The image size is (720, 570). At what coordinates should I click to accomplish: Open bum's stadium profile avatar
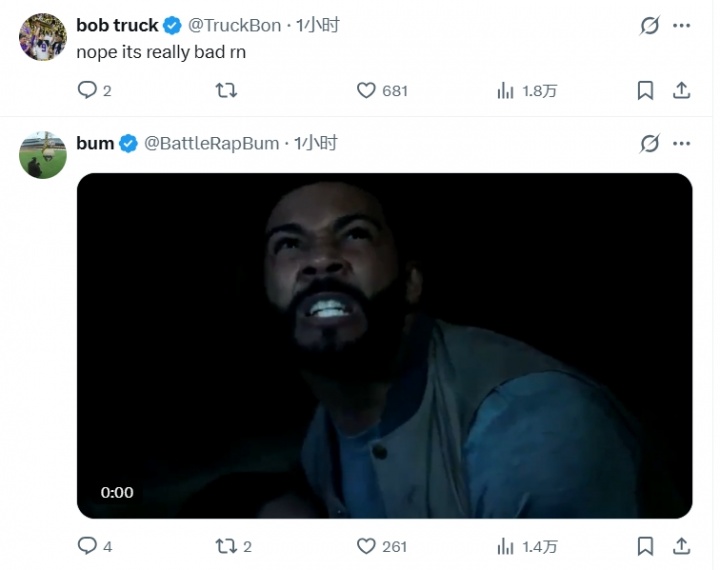[x=43, y=155]
